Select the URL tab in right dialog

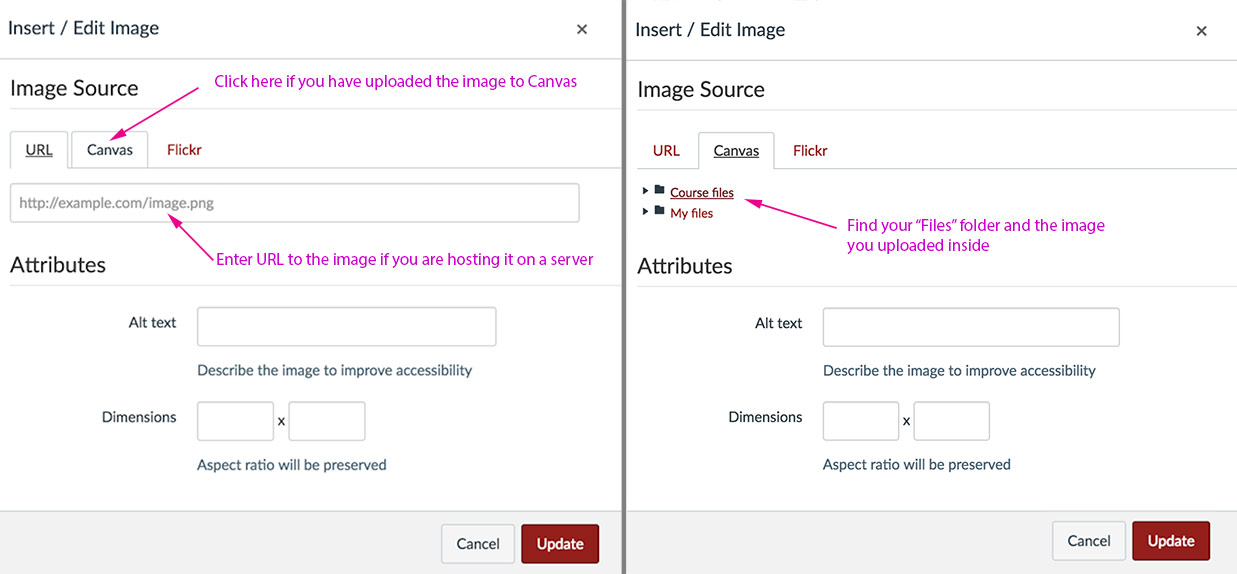click(x=666, y=151)
